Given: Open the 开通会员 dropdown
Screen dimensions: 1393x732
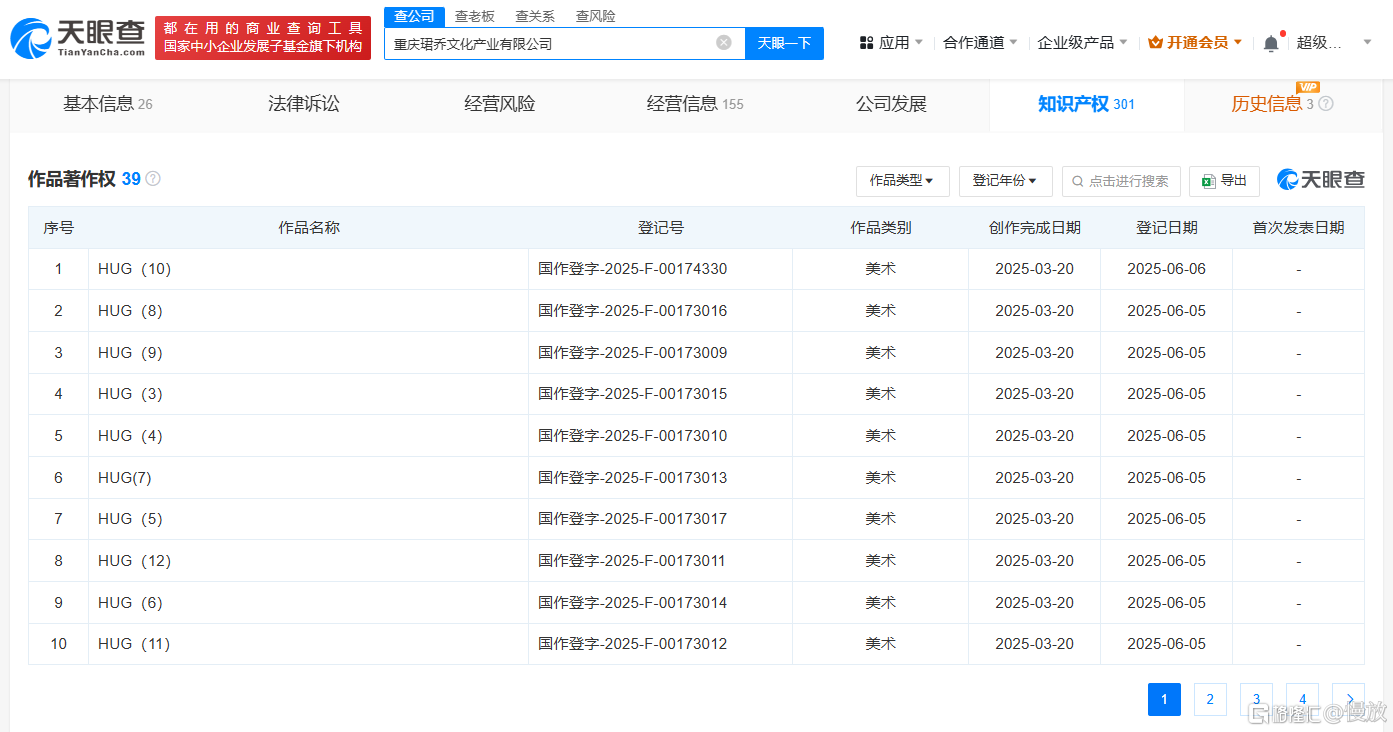Looking at the screenshot, I should 1195,43.
